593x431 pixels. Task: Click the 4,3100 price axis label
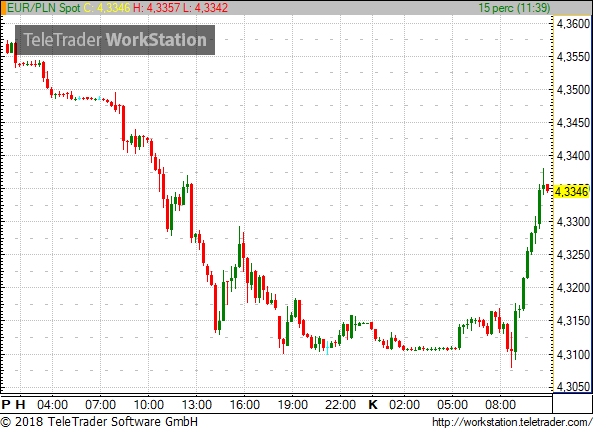[573, 355]
